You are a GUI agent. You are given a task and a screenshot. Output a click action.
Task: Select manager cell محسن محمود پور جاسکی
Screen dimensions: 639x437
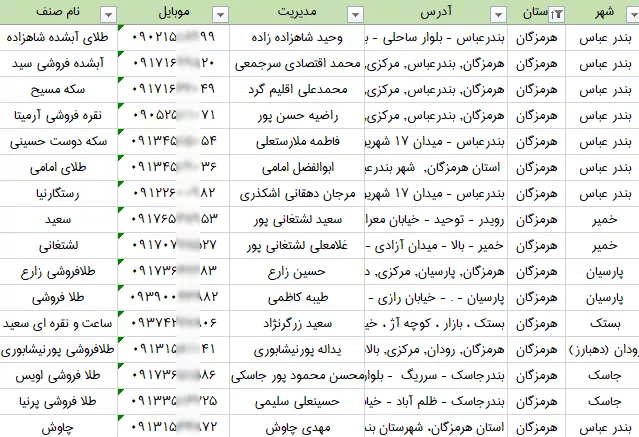point(297,376)
